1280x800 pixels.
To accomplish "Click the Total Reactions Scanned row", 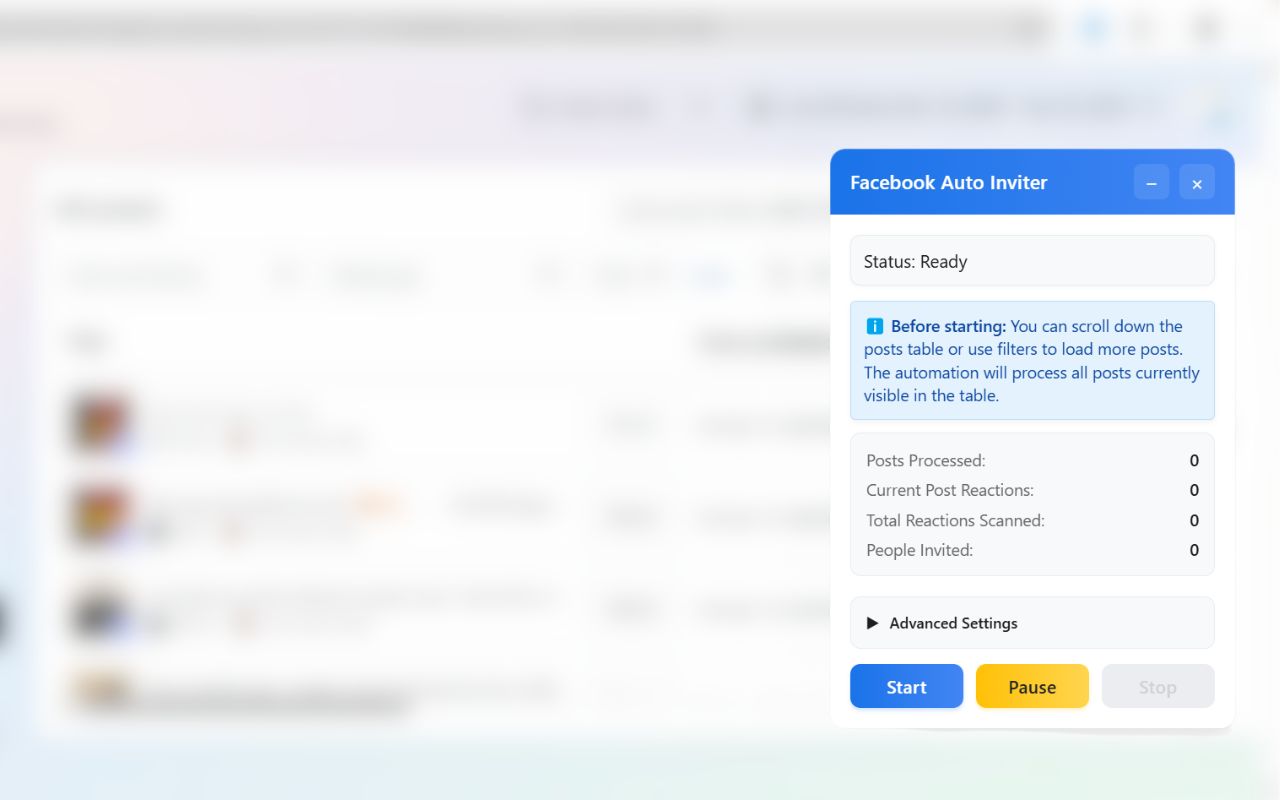I will tap(1032, 520).
